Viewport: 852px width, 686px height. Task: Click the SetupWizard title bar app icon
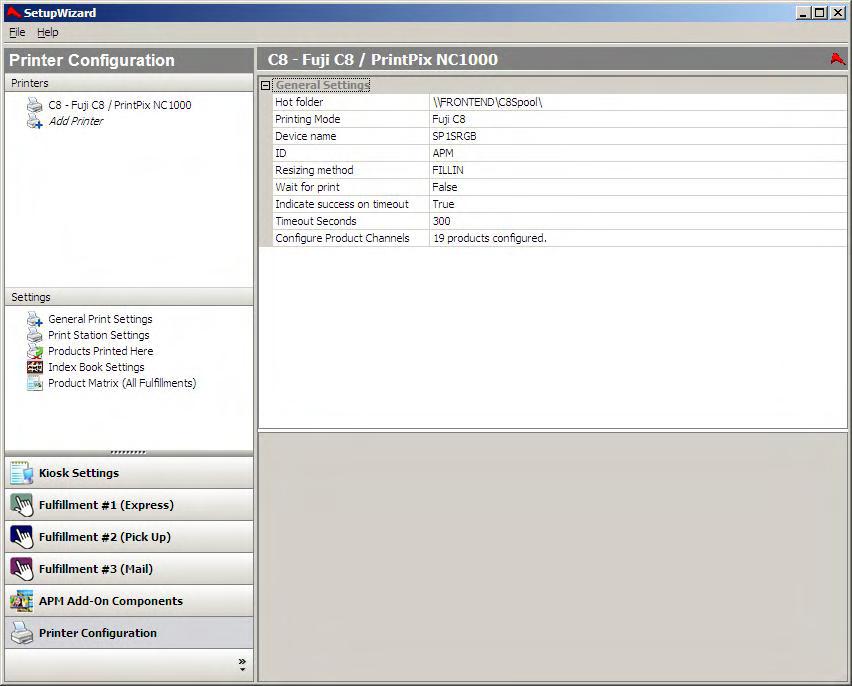coord(14,13)
